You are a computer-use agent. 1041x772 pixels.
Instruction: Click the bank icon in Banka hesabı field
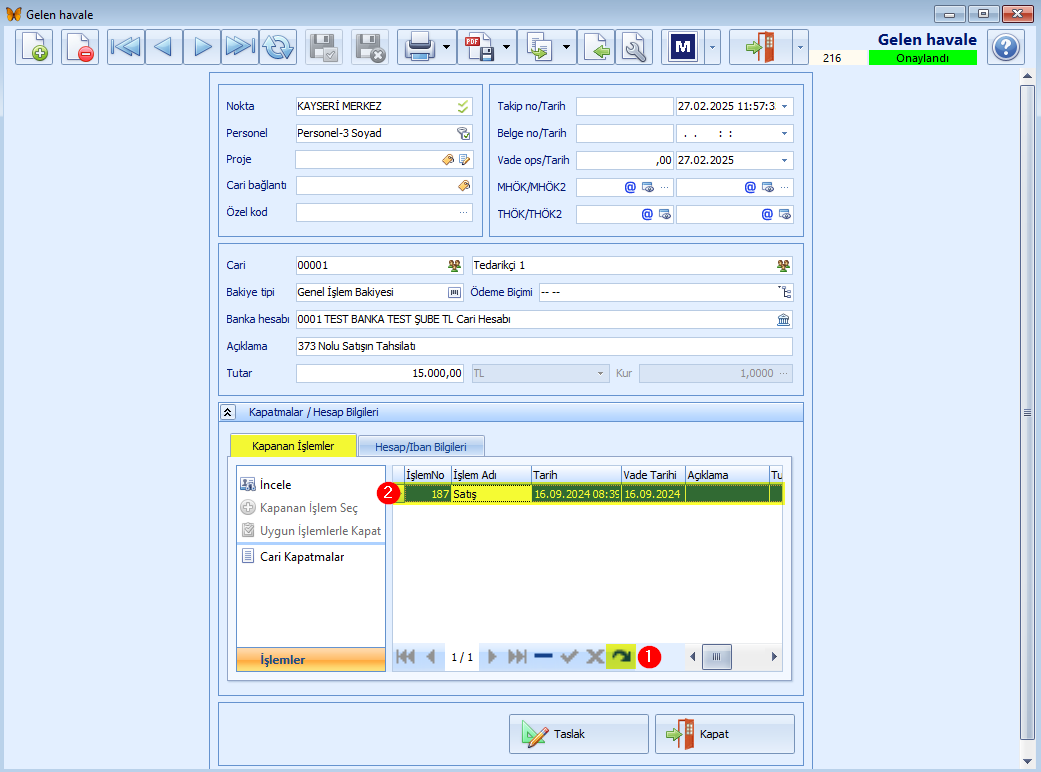pyautogui.click(x=783, y=319)
